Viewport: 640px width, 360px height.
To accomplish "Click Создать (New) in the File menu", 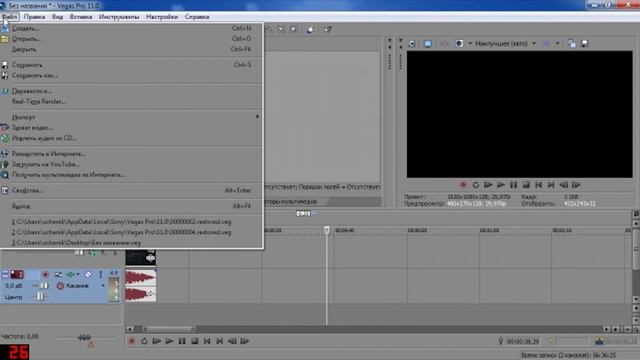I will (131, 28).
